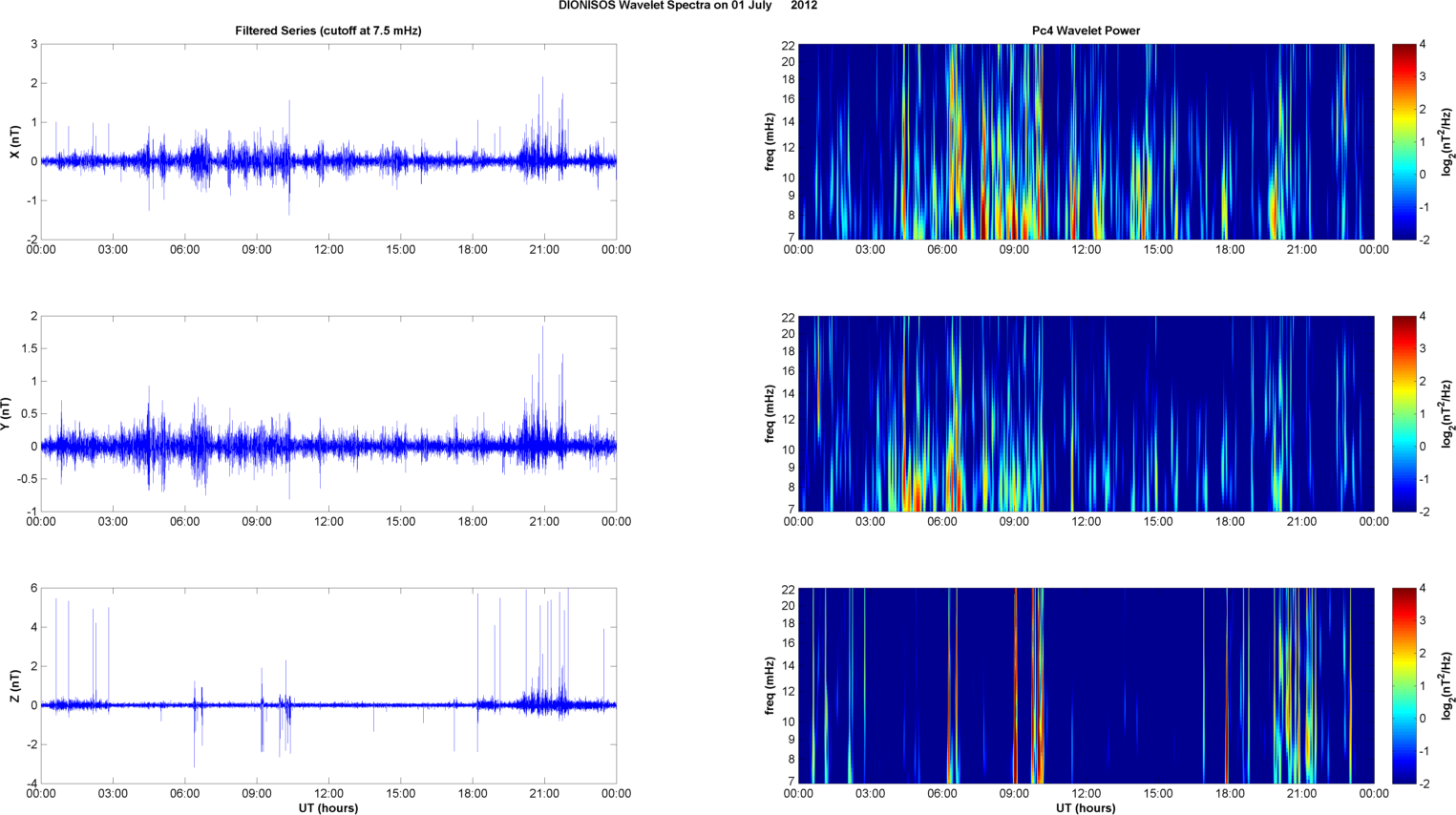Click the middle colorbar's log2(nT²/Hz) label
Screen dimensions: 1456x815
point(1447,413)
